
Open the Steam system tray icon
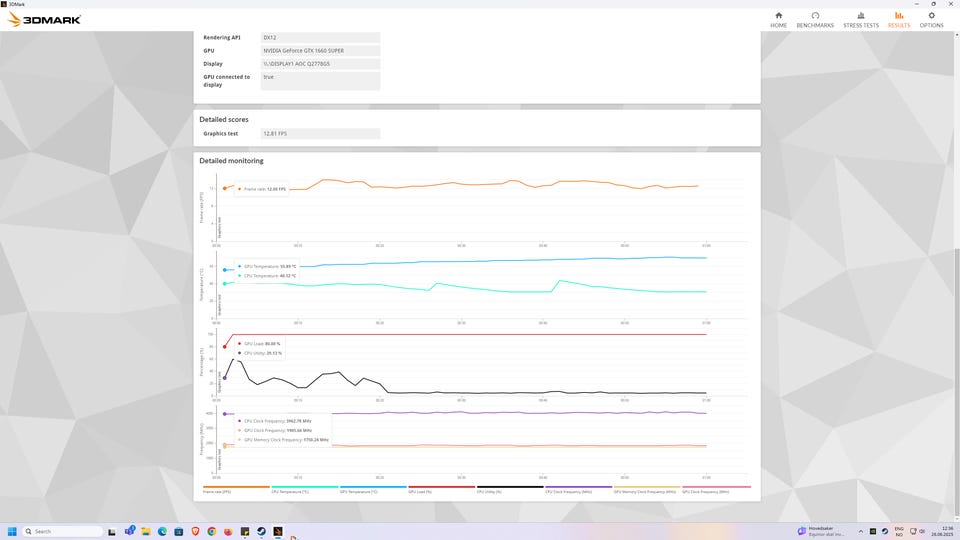point(885,531)
